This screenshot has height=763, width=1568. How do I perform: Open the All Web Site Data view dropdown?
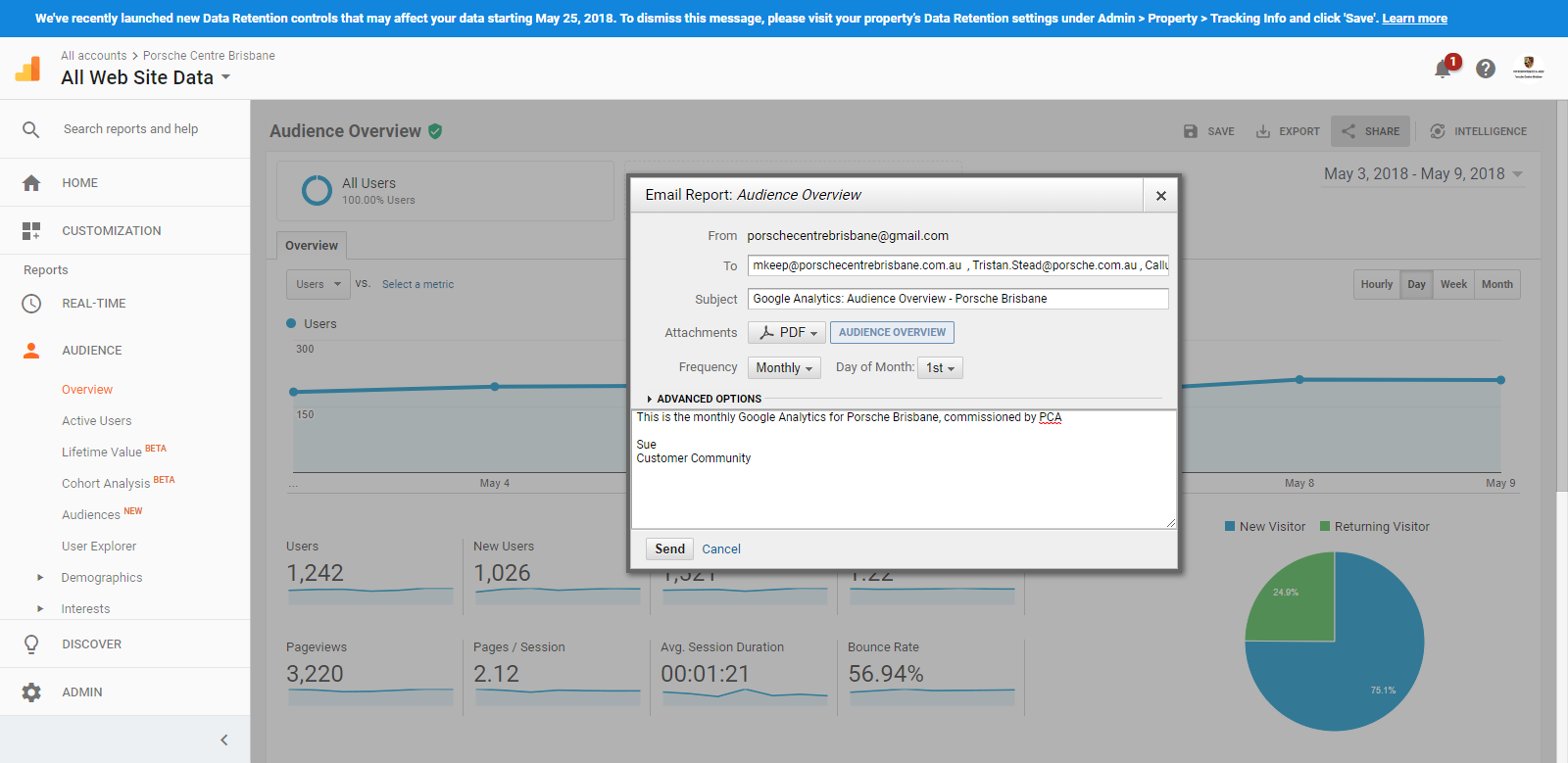coord(146,77)
